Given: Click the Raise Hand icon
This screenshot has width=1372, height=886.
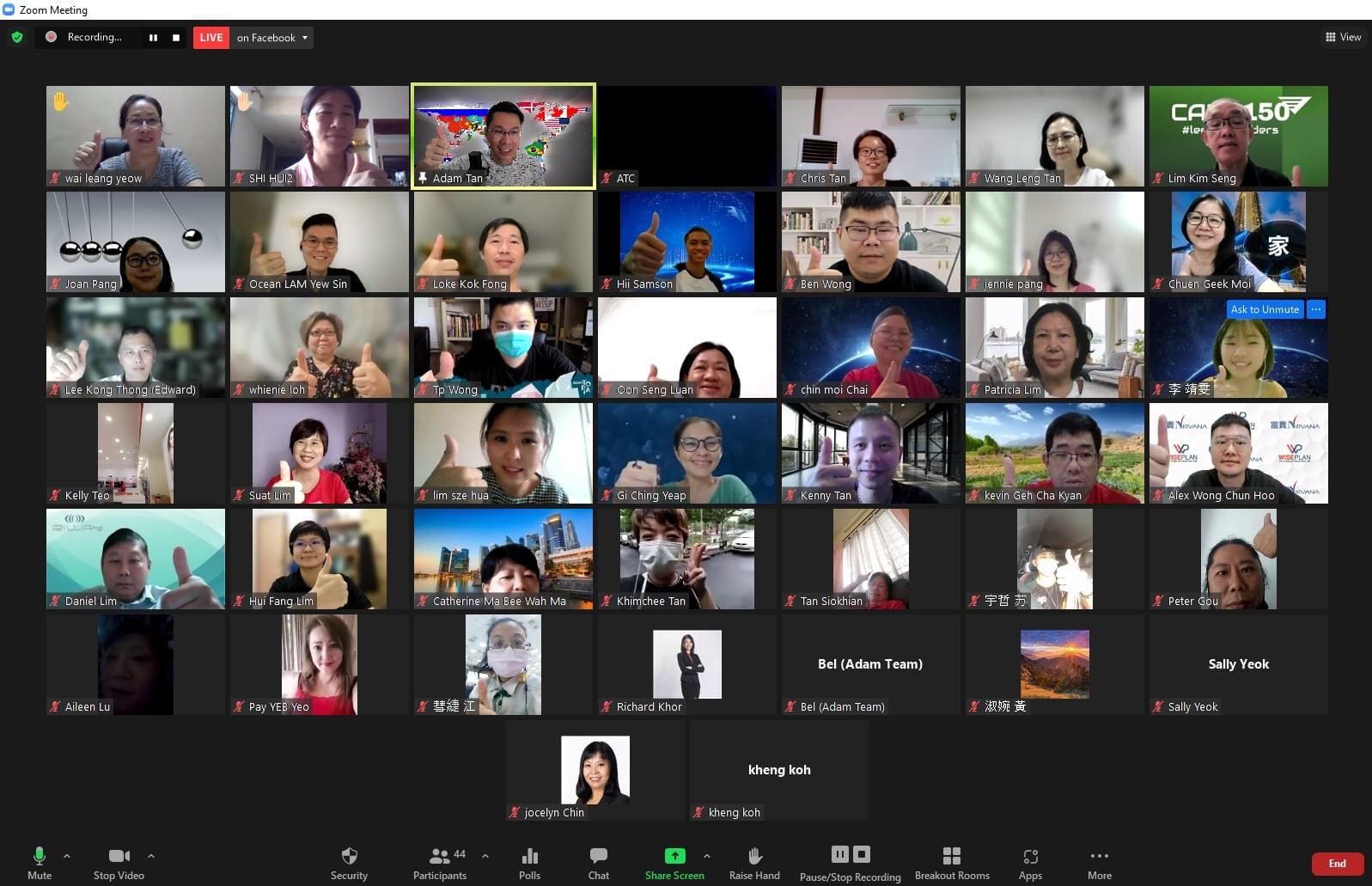Looking at the screenshot, I should (754, 862).
